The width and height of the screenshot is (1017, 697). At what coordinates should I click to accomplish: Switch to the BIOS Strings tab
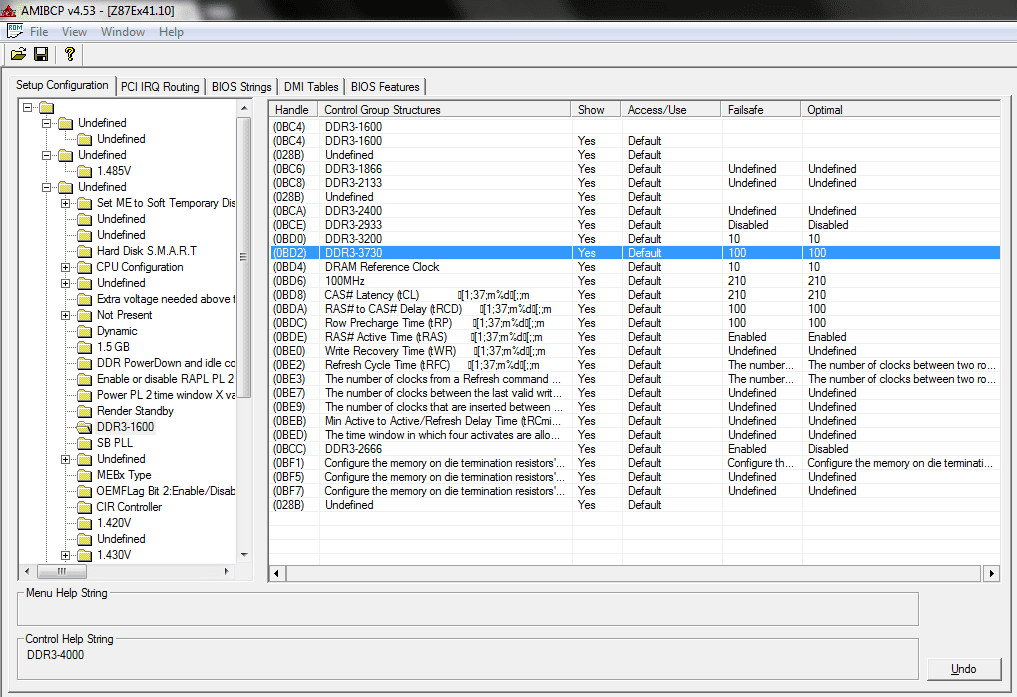[241, 87]
